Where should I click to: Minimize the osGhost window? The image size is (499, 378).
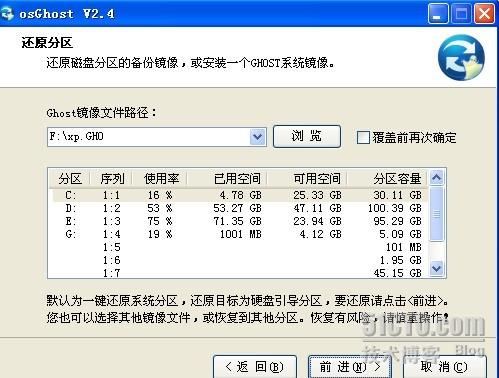pyautogui.click(x=438, y=14)
